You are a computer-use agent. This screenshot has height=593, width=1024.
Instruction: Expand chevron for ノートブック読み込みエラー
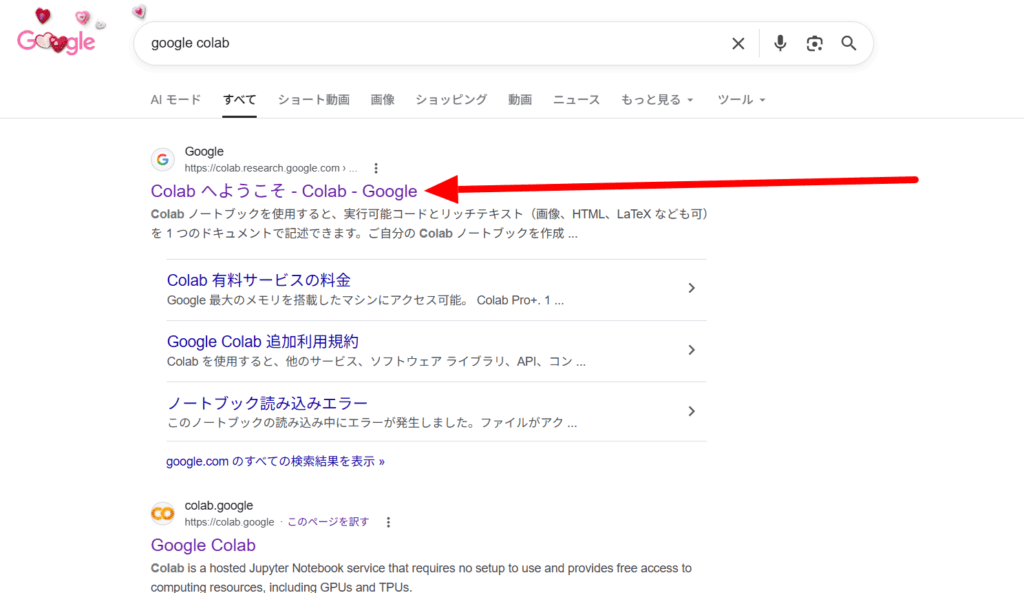pos(691,411)
